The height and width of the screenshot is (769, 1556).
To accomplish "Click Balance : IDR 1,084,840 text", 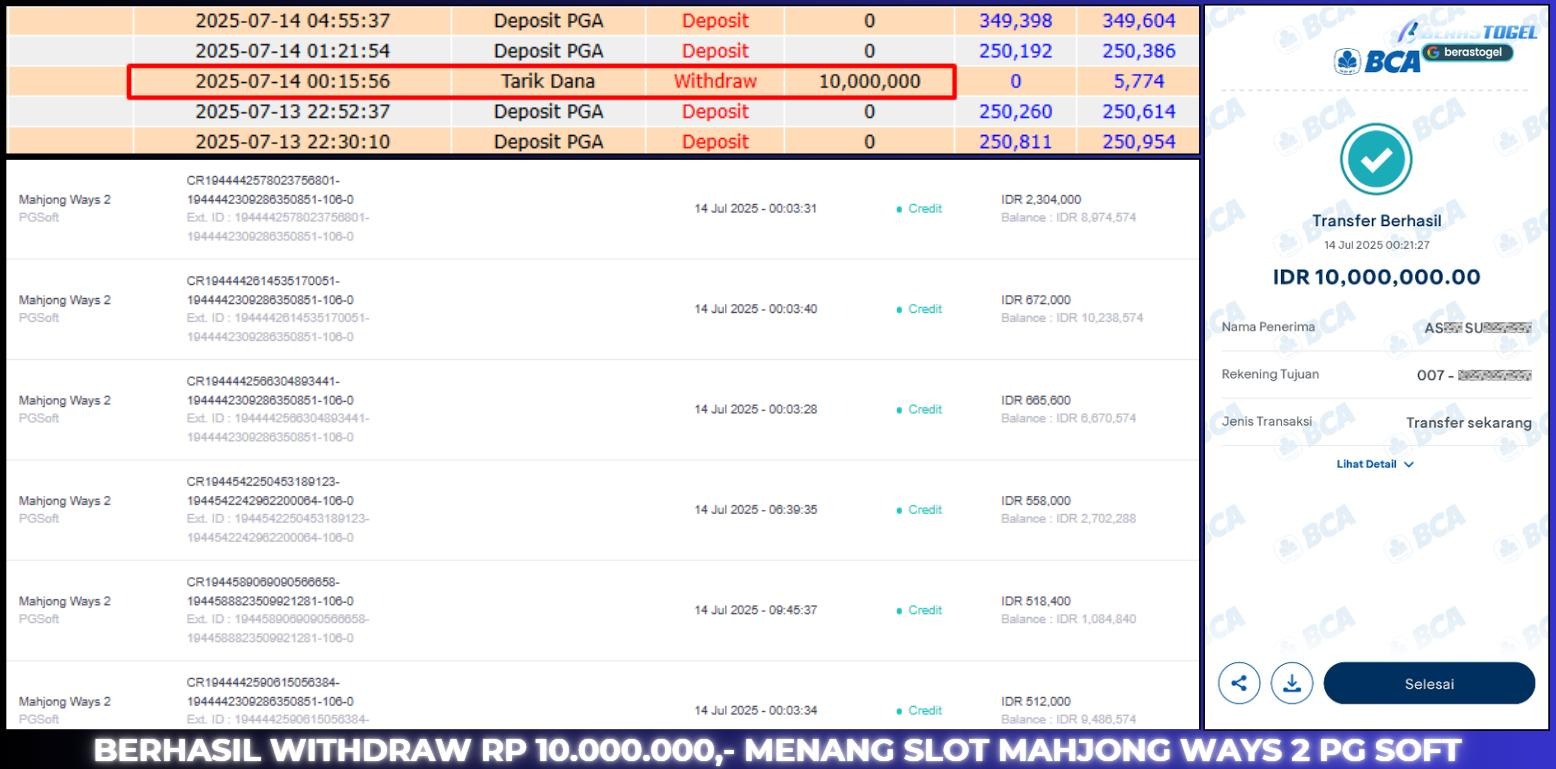I will (1068, 619).
